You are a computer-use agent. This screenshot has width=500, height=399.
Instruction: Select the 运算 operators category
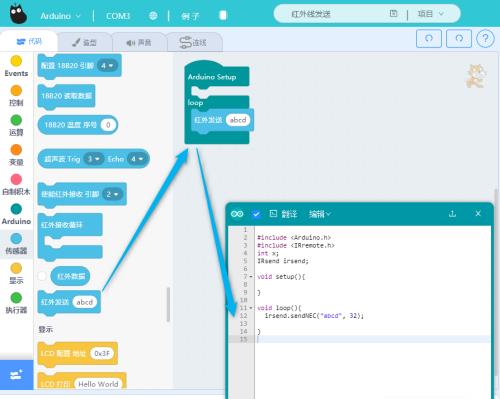[16, 125]
